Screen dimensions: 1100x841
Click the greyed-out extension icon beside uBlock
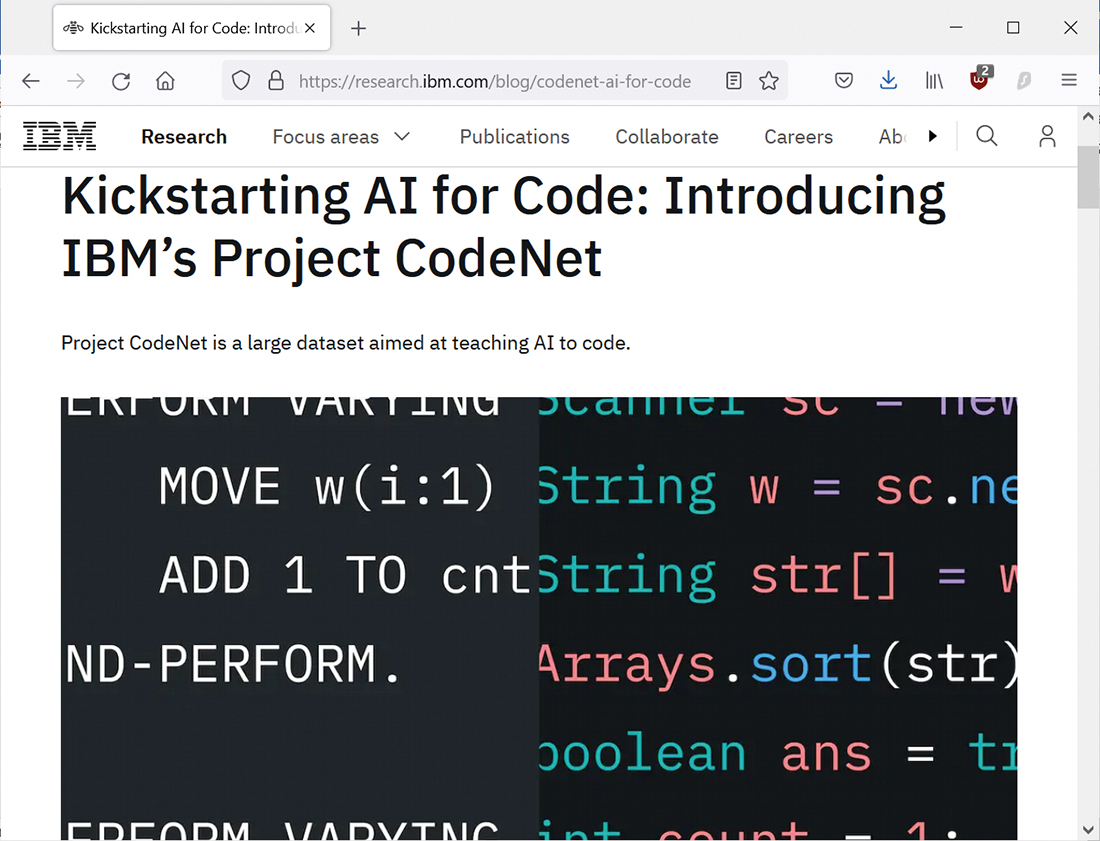[x=1024, y=81]
